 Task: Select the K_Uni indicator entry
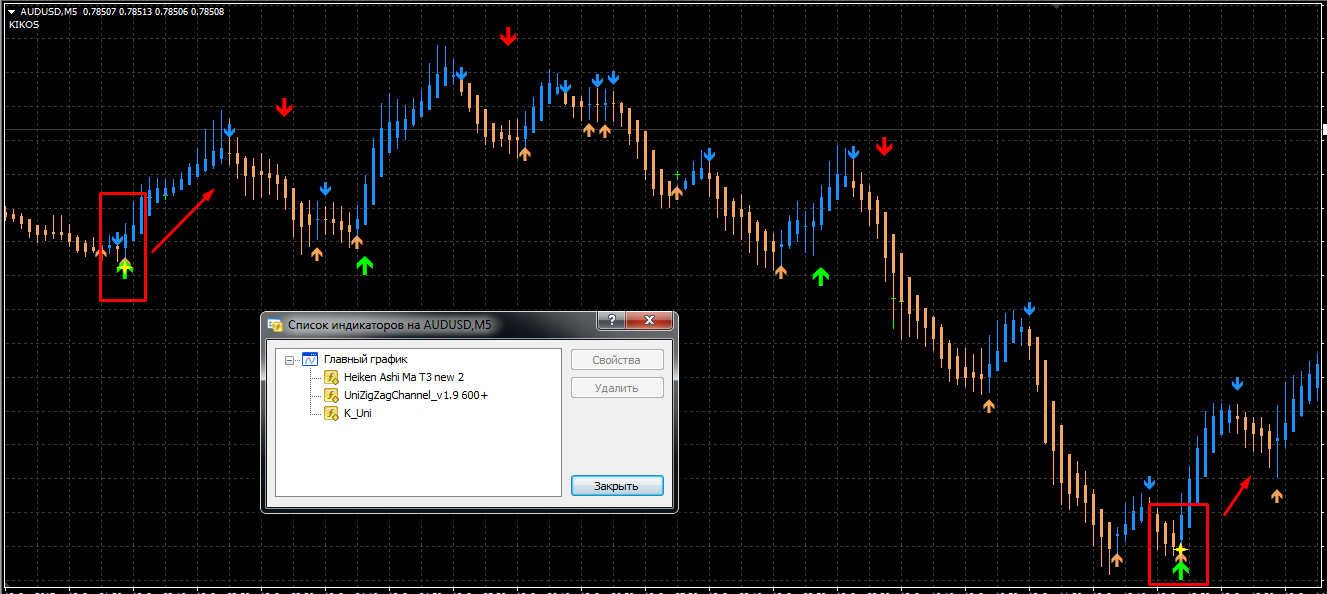[x=357, y=413]
